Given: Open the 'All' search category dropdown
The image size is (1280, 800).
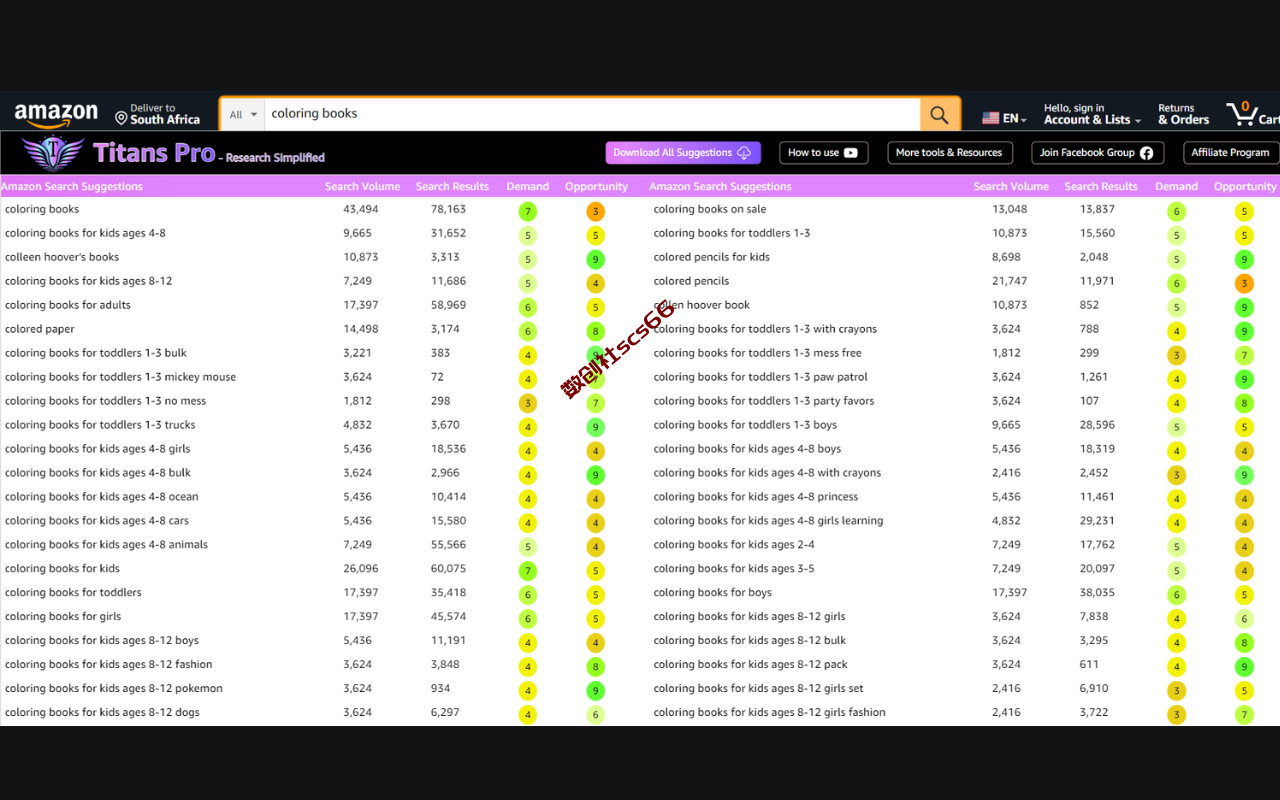Looking at the screenshot, I should [x=243, y=114].
